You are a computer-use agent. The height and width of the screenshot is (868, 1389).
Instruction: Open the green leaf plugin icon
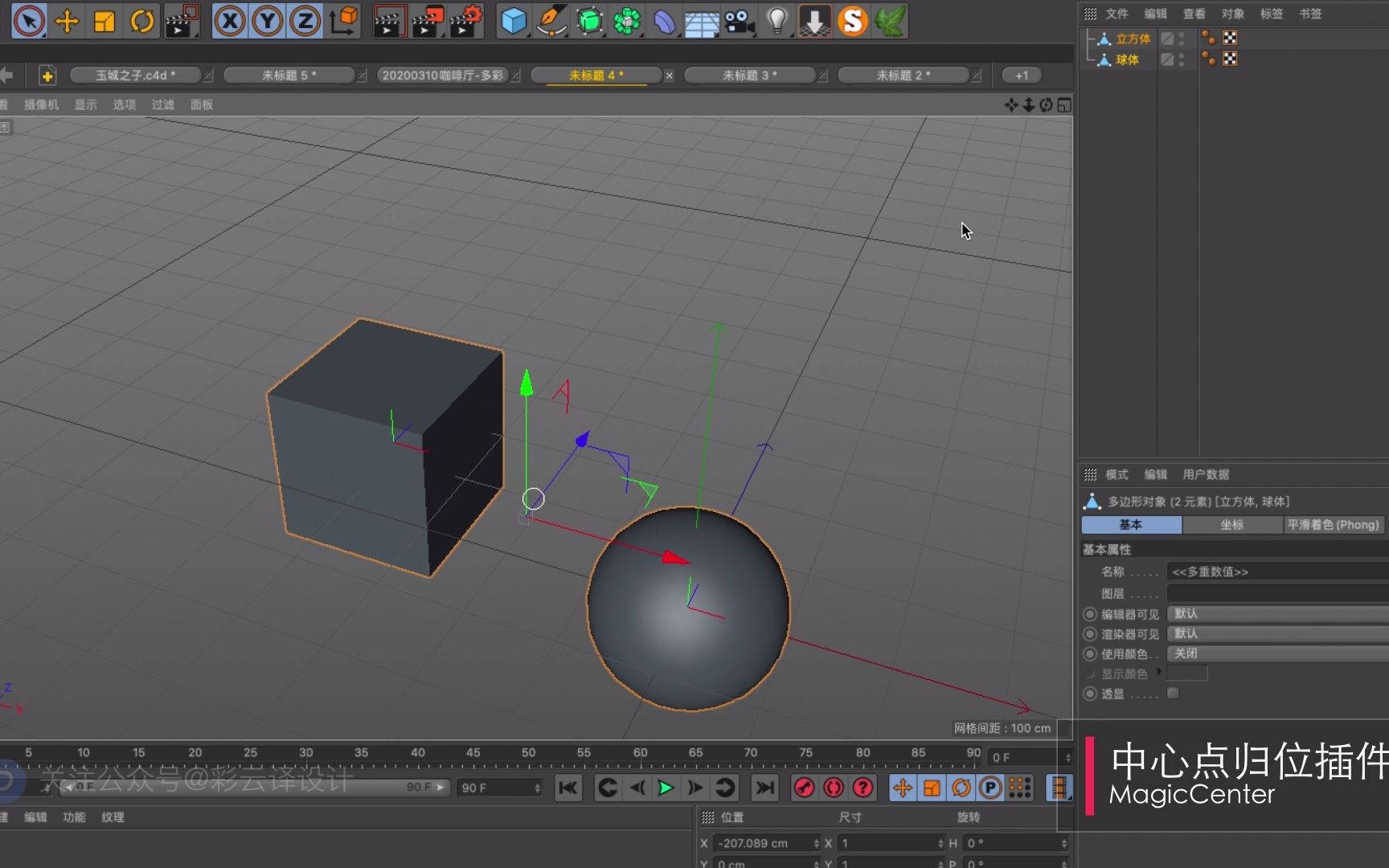click(x=891, y=22)
